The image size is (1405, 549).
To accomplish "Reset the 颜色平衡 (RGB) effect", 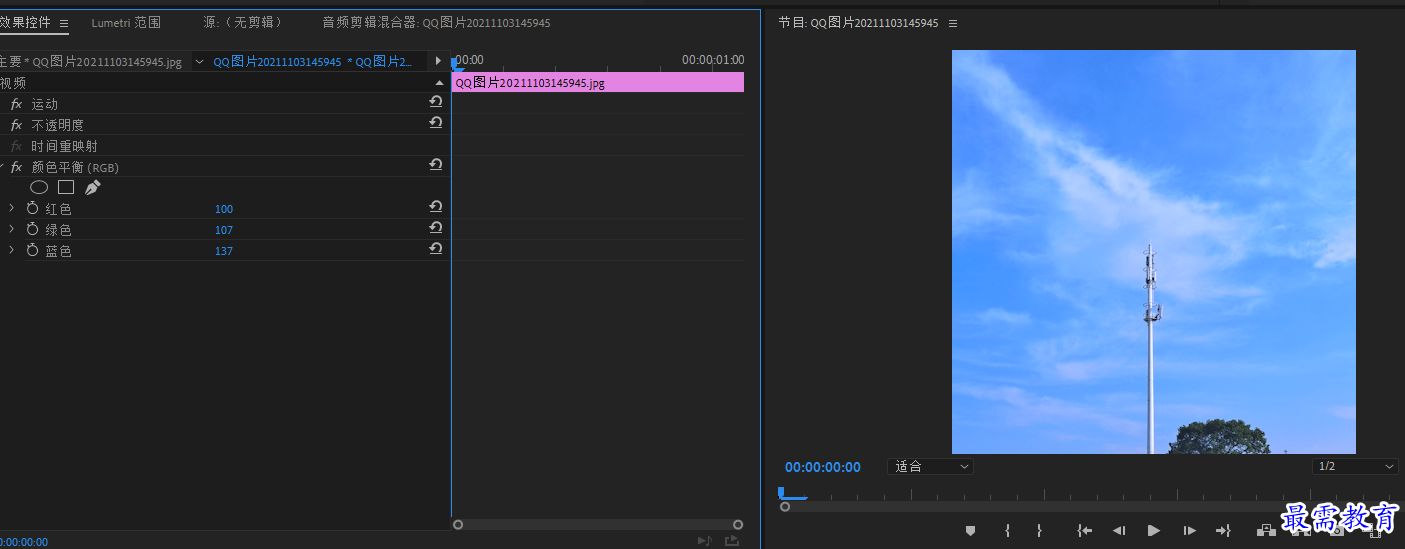I will coord(436,164).
